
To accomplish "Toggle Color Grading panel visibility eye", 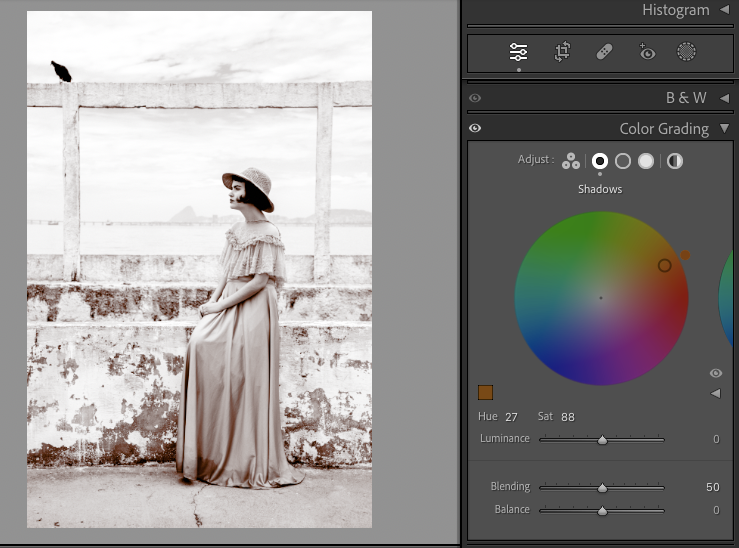I will pyautogui.click(x=475, y=128).
